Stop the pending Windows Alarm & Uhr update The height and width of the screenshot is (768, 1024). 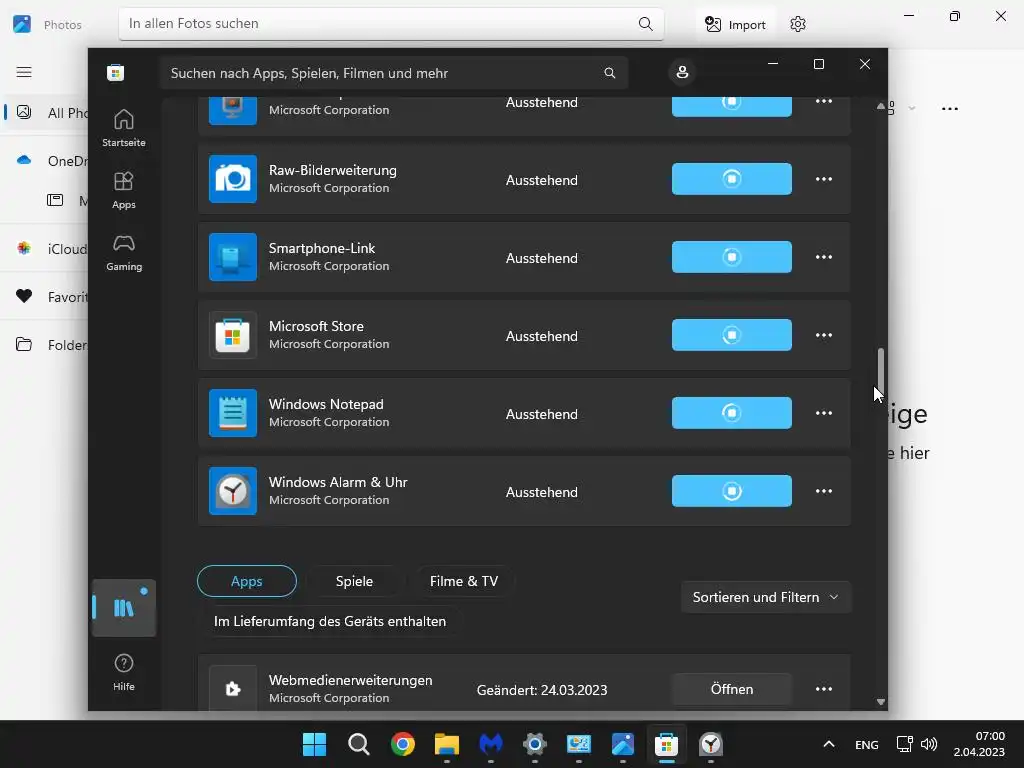(x=731, y=491)
